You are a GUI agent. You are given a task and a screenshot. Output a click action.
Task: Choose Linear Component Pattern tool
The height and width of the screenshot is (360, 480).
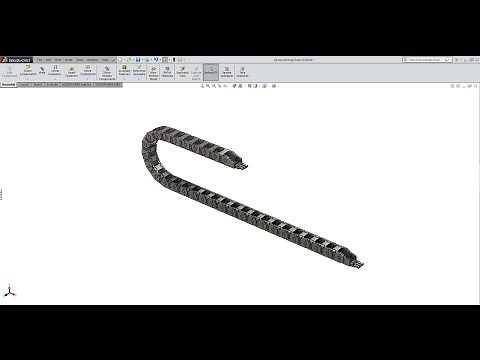click(55, 70)
